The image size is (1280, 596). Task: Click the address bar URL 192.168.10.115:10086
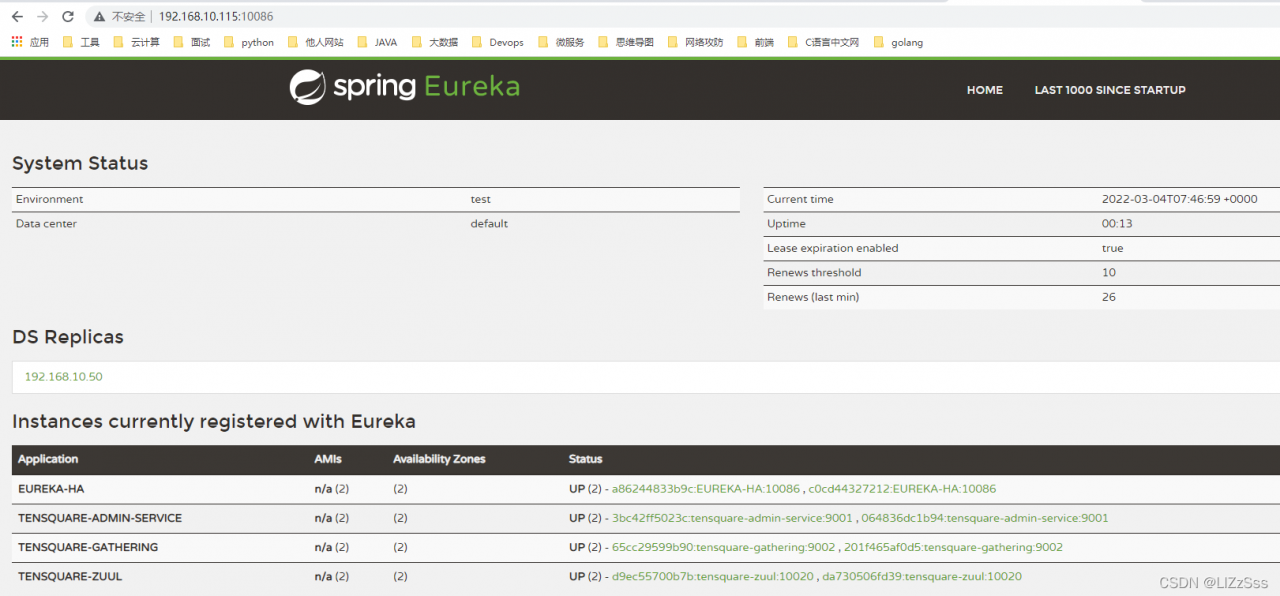(216, 17)
